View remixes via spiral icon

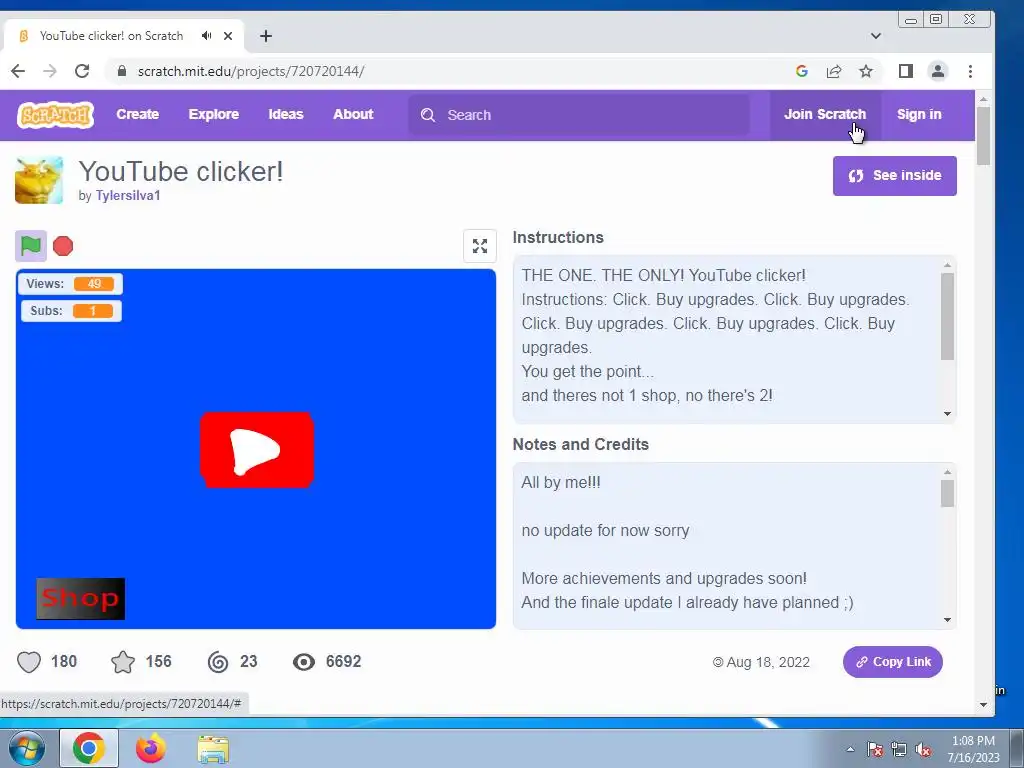(218, 662)
